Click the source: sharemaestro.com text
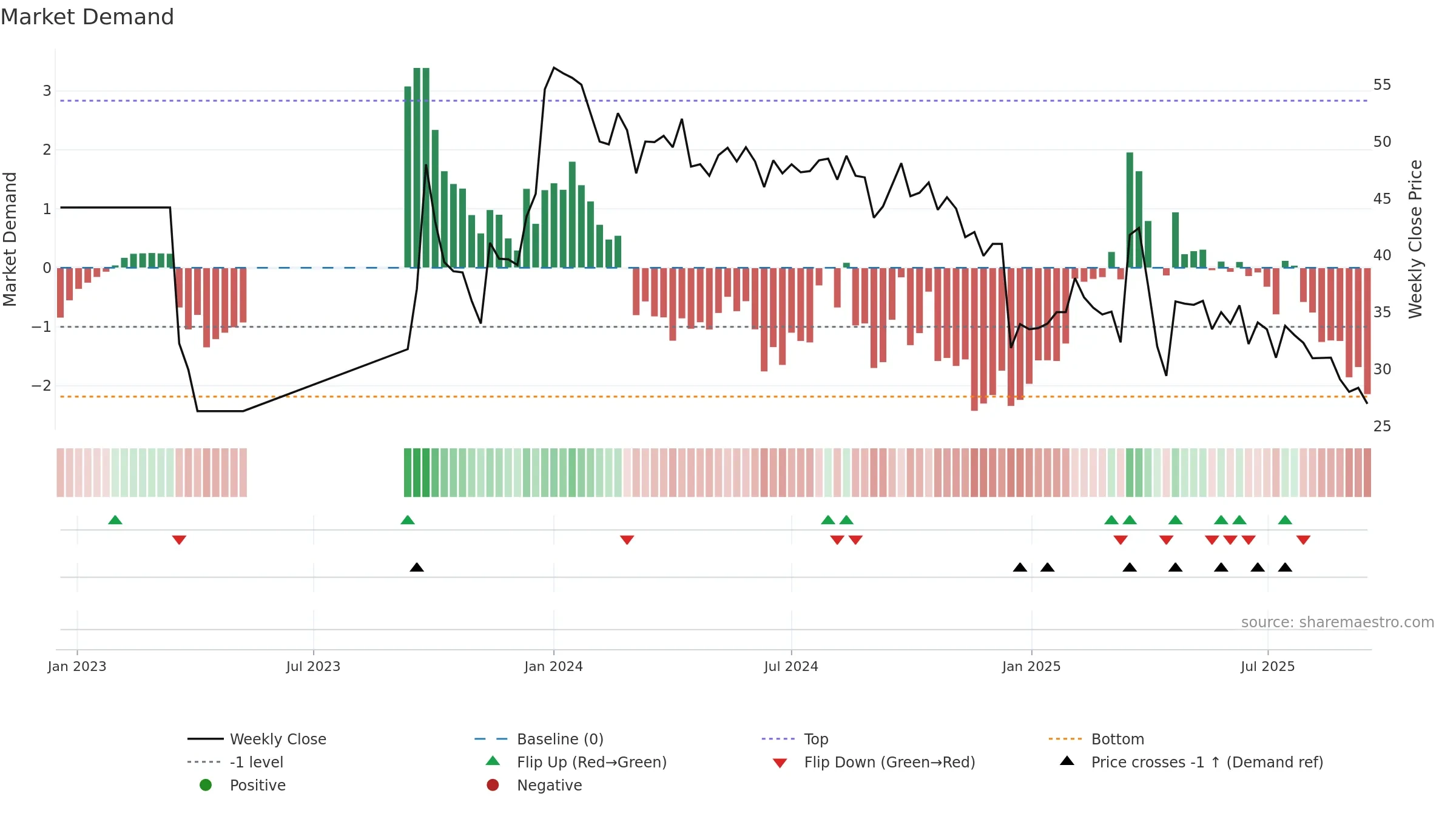The height and width of the screenshot is (819, 1456). (x=1338, y=622)
